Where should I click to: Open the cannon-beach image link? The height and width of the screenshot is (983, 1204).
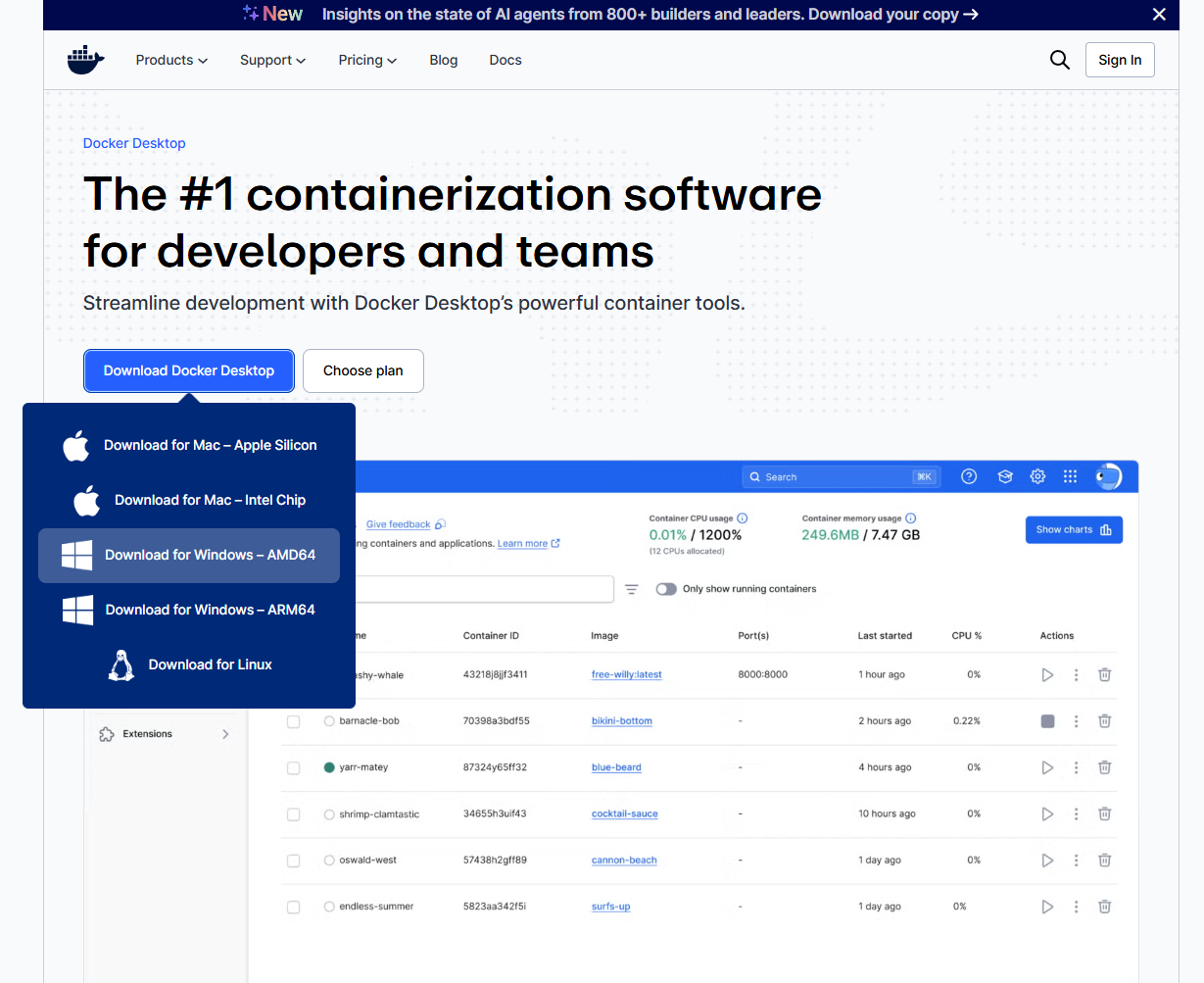point(624,860)
